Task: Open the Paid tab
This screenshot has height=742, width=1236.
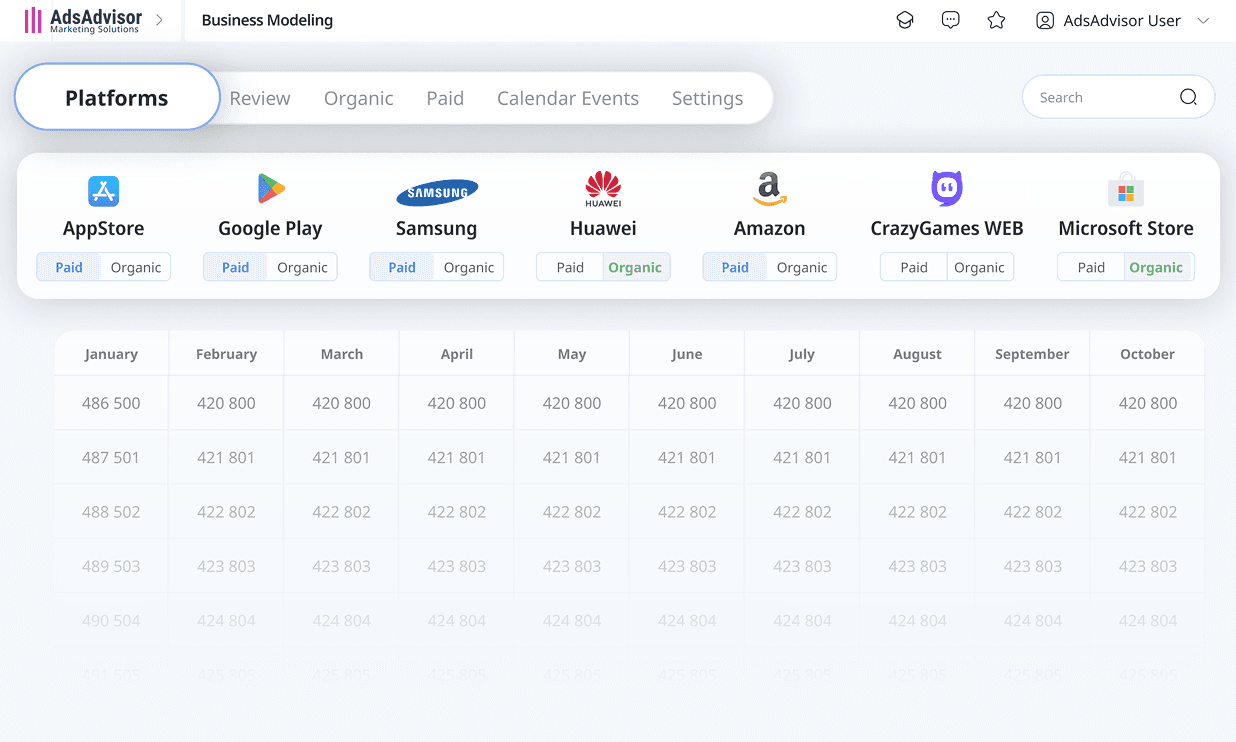Action: [445, 98]
